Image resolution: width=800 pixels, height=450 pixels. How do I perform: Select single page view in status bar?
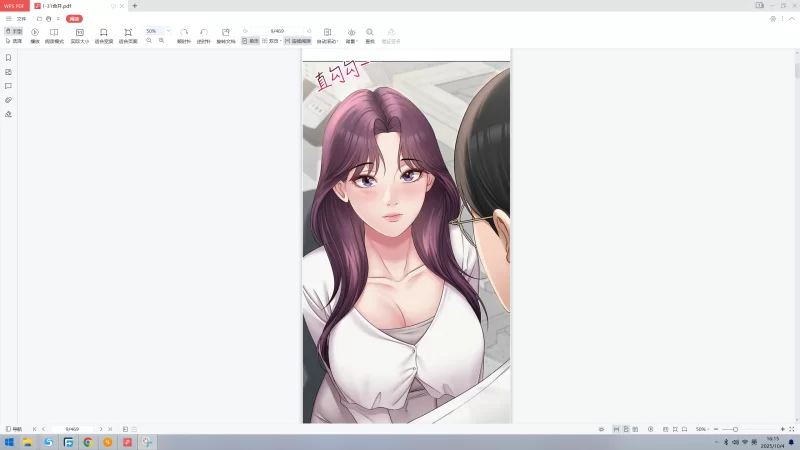point(626,429)
